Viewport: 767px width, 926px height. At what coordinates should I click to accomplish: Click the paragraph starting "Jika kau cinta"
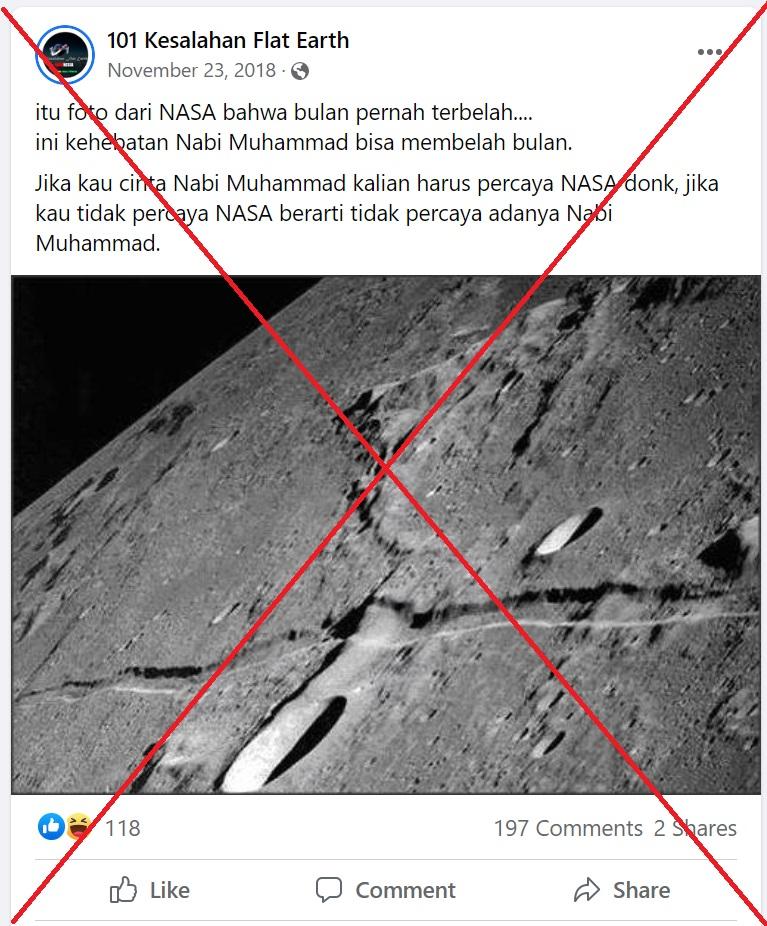point(377,213)
